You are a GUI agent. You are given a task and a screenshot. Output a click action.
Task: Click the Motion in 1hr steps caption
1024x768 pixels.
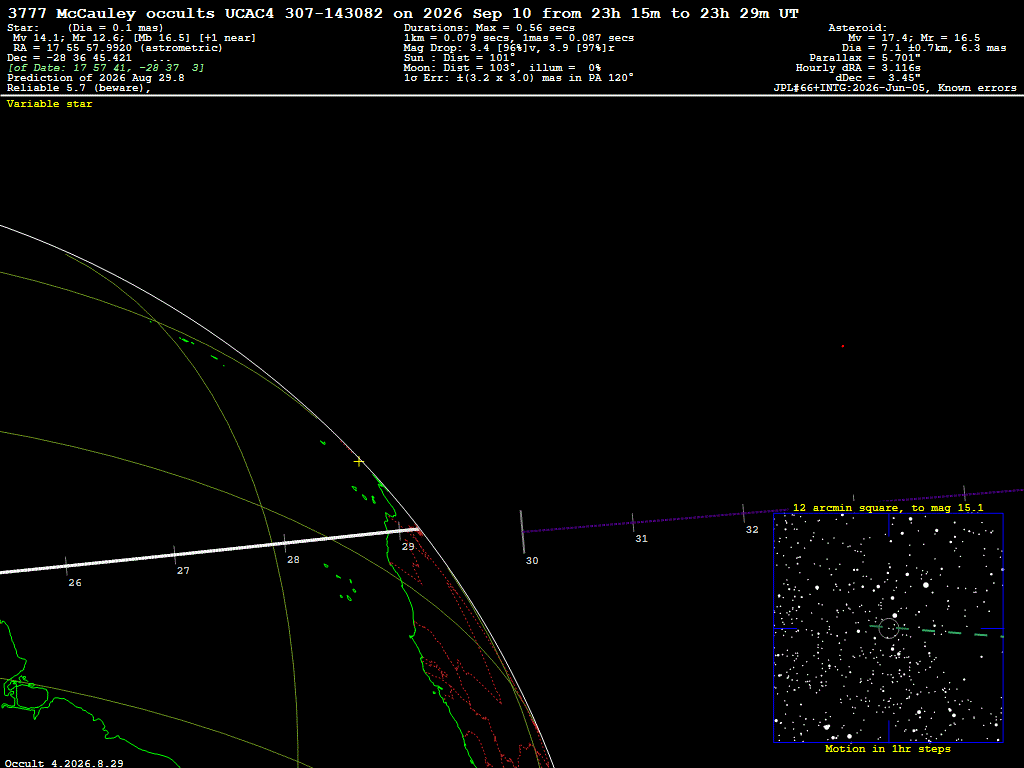888,748
